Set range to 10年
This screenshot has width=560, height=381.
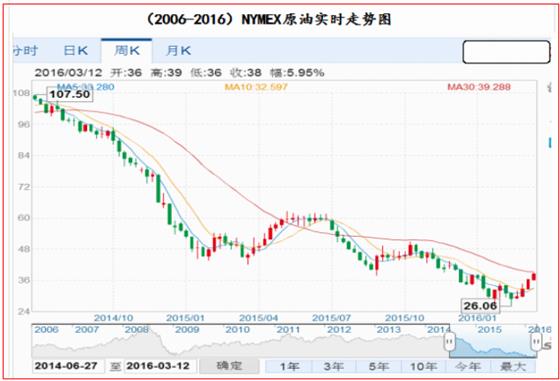point(424,366)
